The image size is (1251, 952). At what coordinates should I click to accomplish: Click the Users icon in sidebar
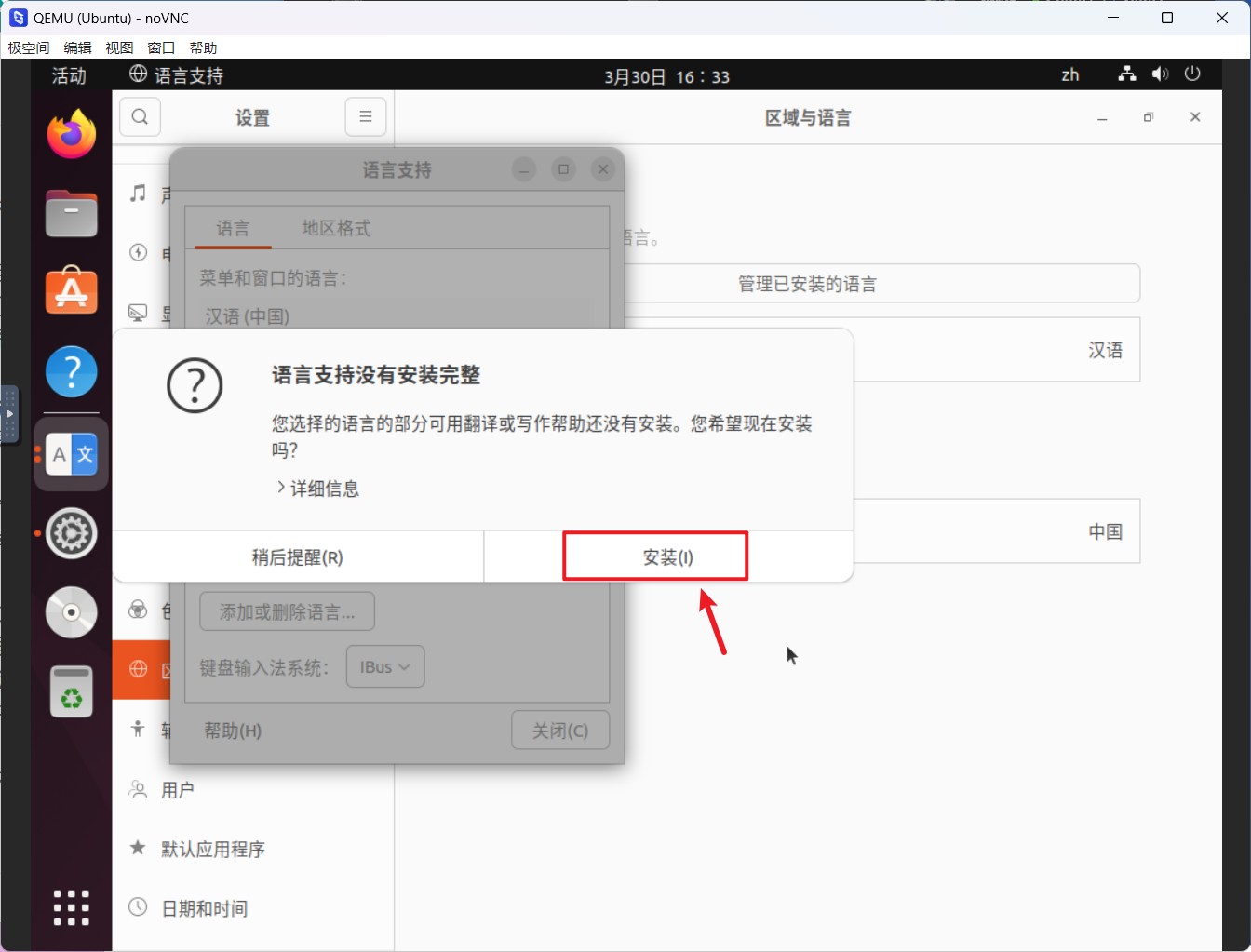point(138,789)
